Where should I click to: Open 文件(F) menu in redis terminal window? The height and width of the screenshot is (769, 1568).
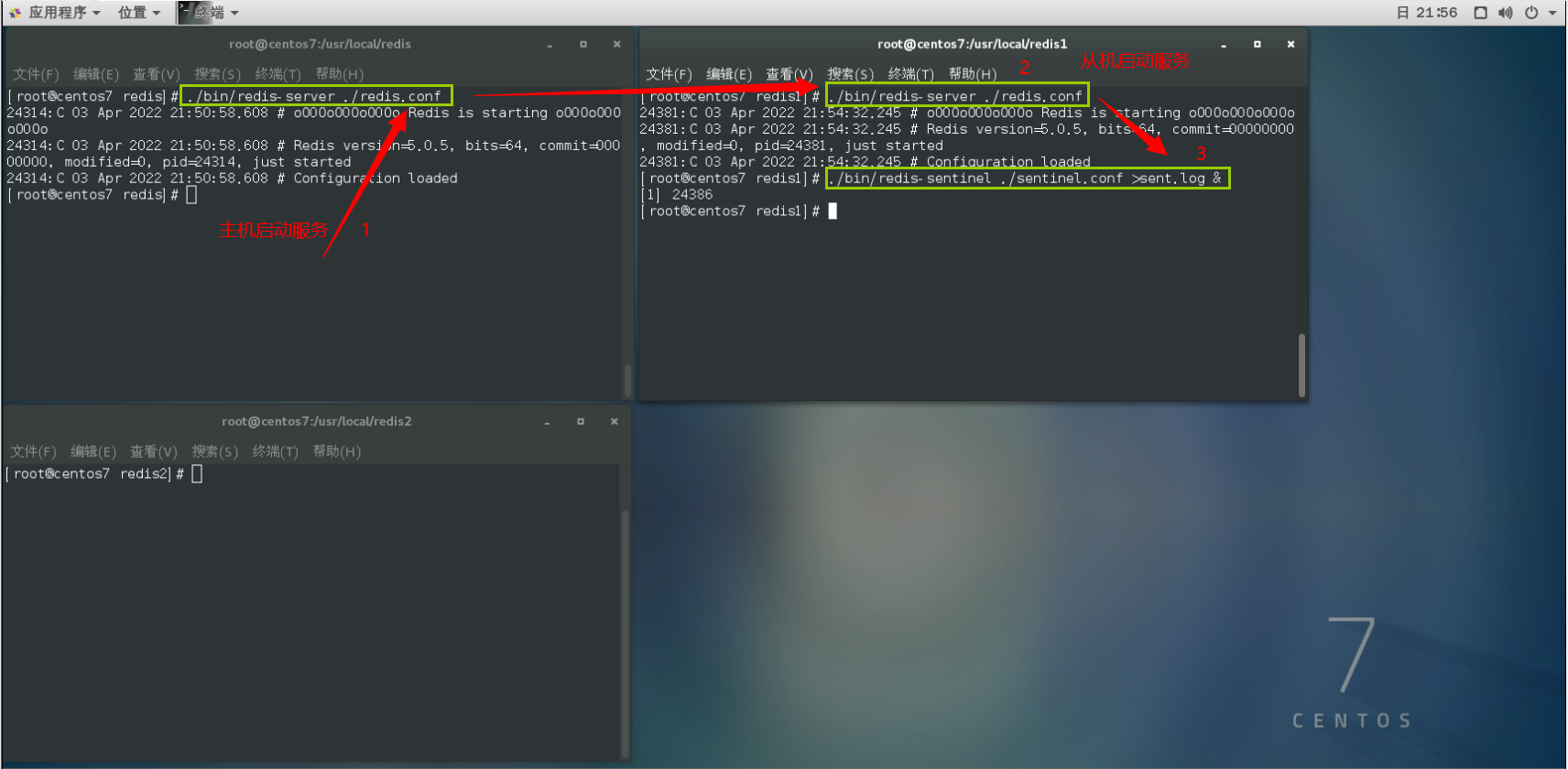(36, 74)
